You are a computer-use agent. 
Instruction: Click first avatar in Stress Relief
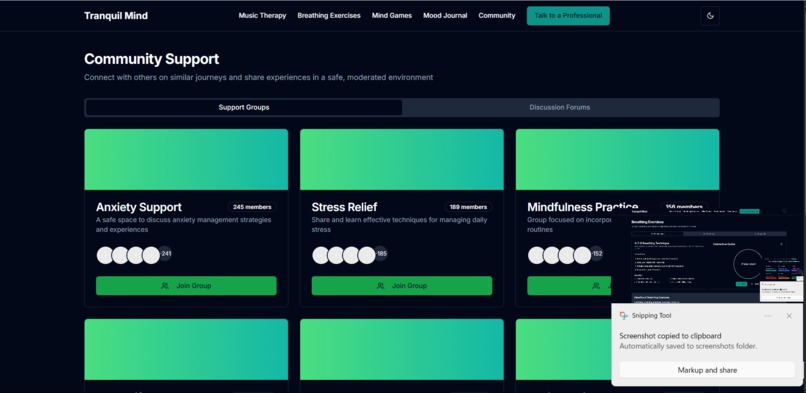321,255
